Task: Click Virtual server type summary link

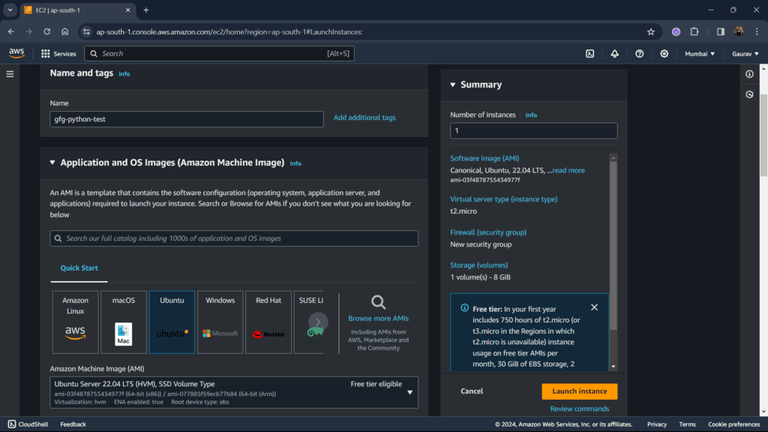Action: pos(504,199)
